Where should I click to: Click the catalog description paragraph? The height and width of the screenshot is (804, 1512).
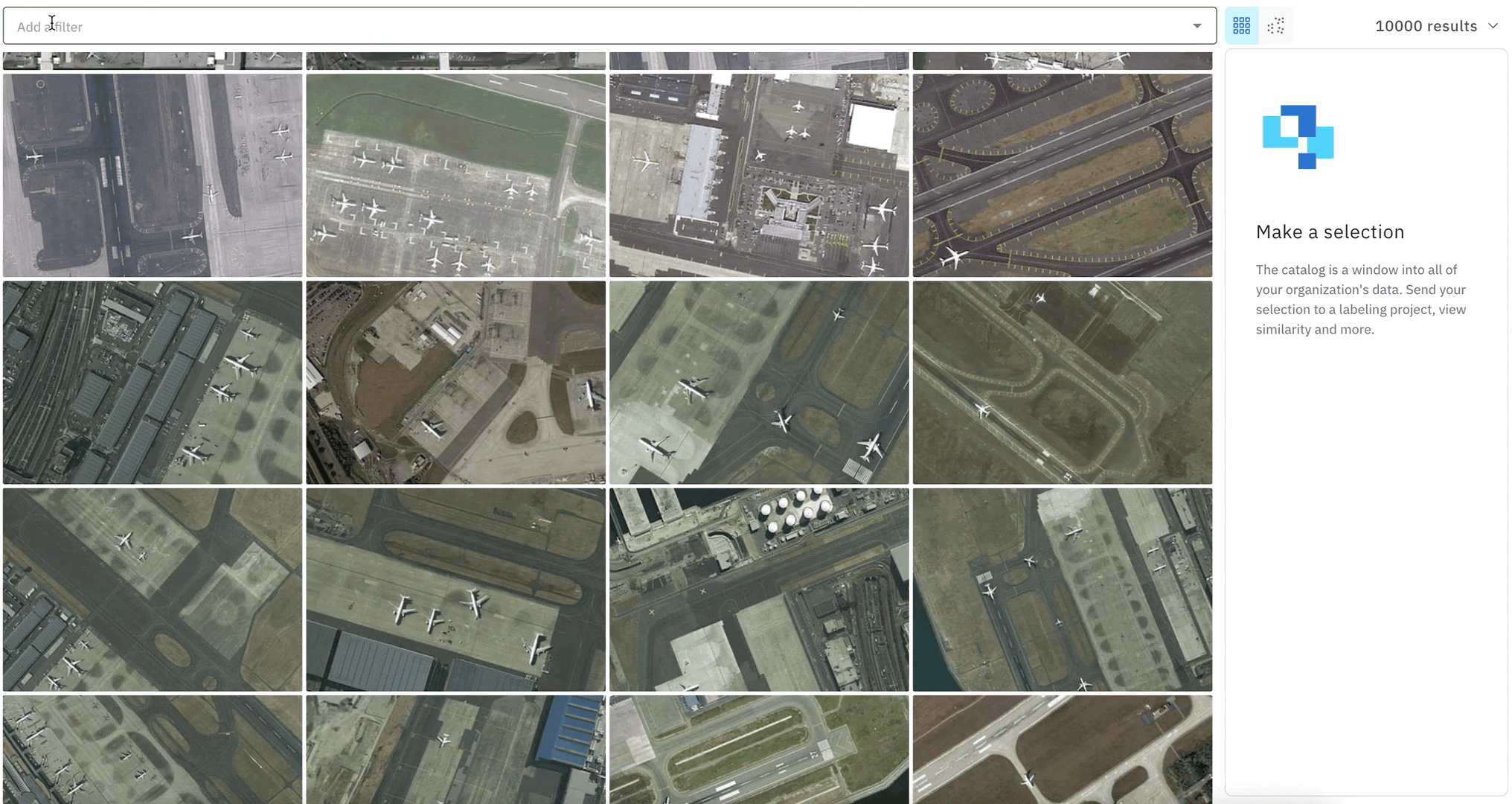point(1361,299)
